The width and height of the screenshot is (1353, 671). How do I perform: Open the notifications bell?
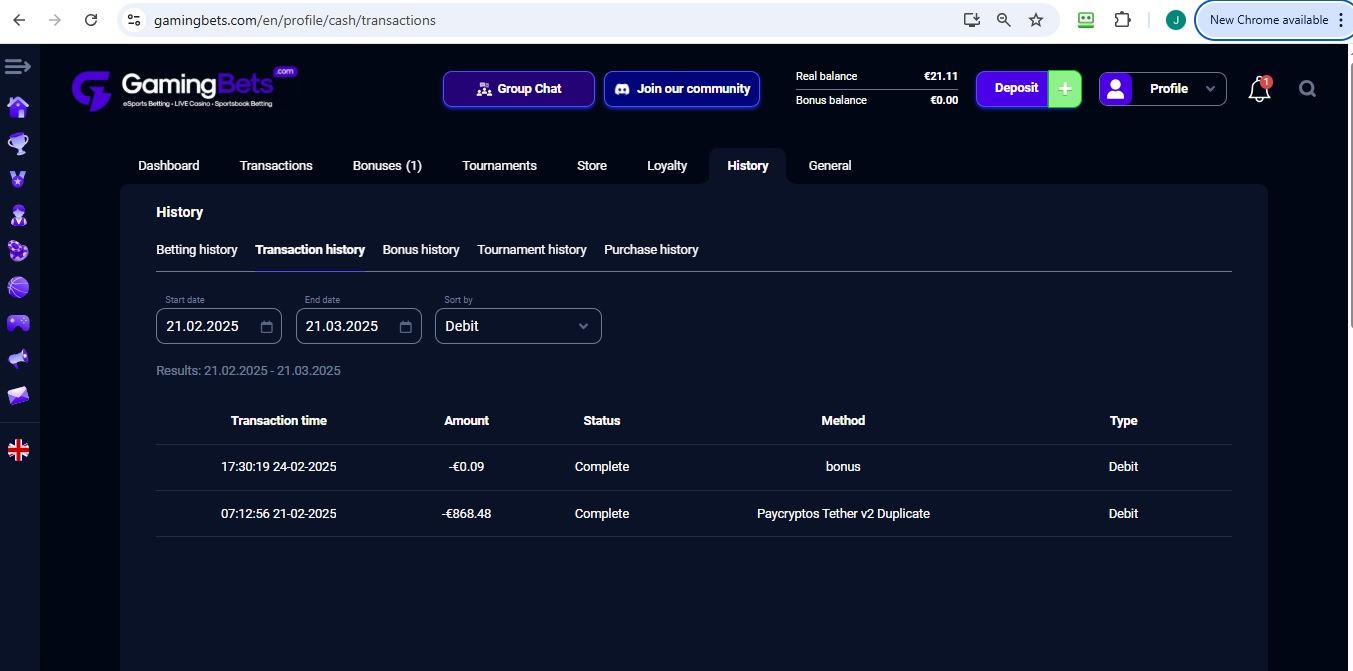point(1259,89)
